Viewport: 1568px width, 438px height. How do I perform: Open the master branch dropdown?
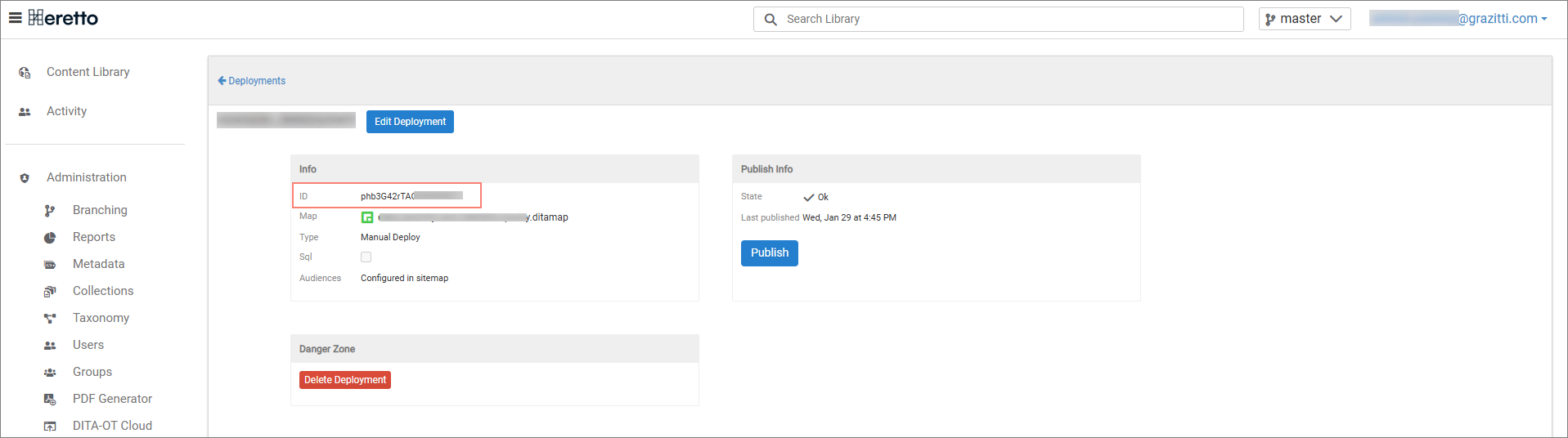point(1304,19)
